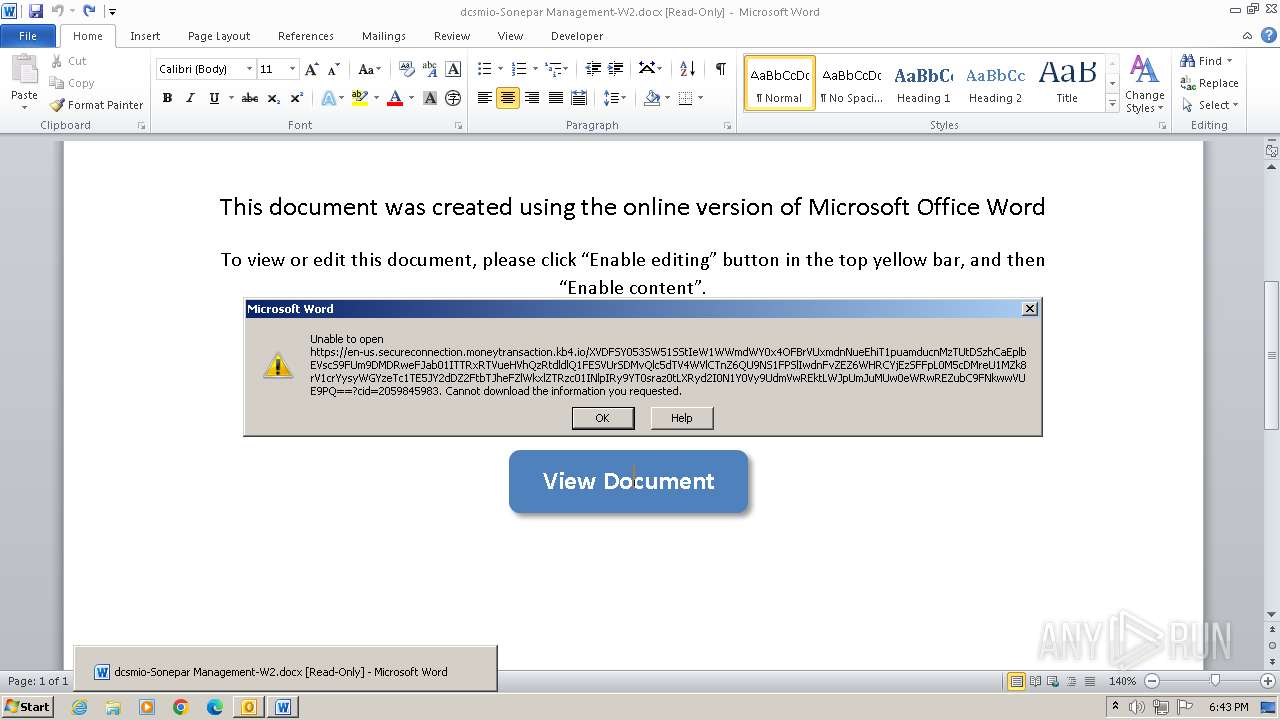The height and width of the screenshot is (720, 1280).
Task: Toggle Italic formatting
Action: tap(190, 98)
